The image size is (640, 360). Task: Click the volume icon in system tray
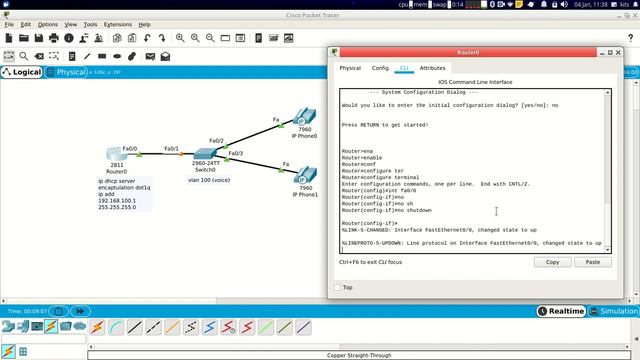point(564,4)
